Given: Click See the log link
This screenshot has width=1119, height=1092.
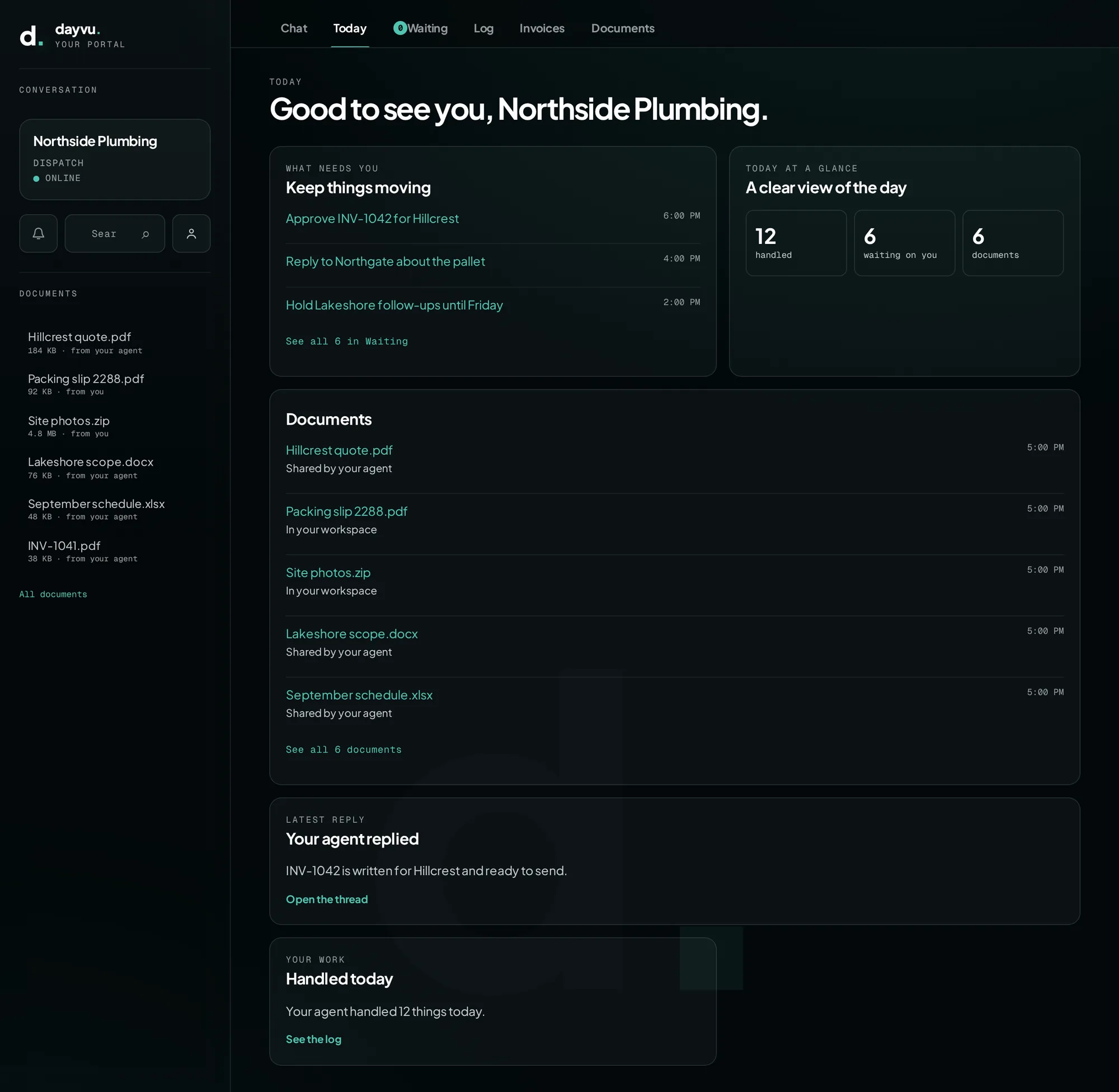Looking at the screenshot, I should 314,1039.
